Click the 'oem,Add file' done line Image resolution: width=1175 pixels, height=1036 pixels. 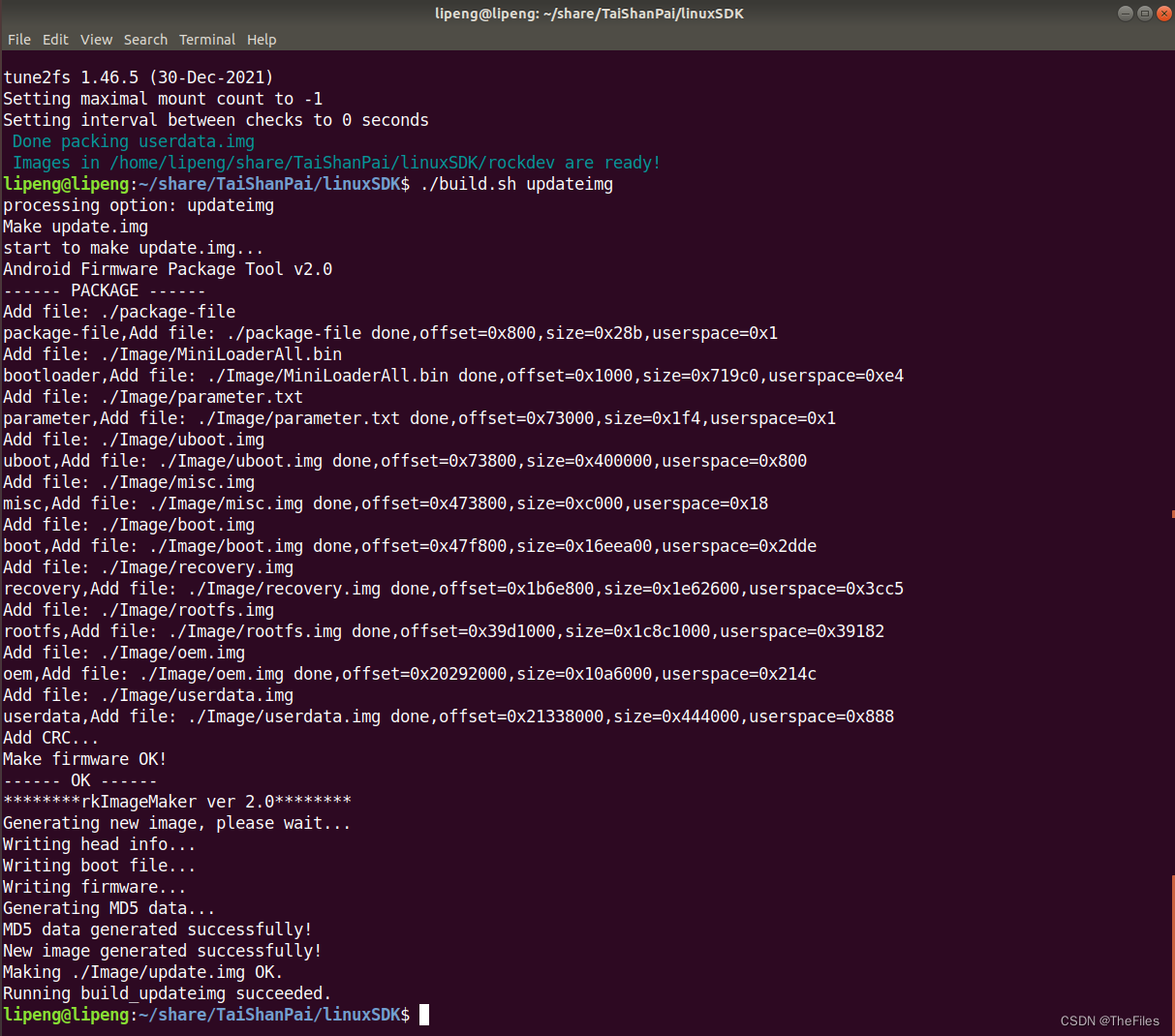(410, 674)
